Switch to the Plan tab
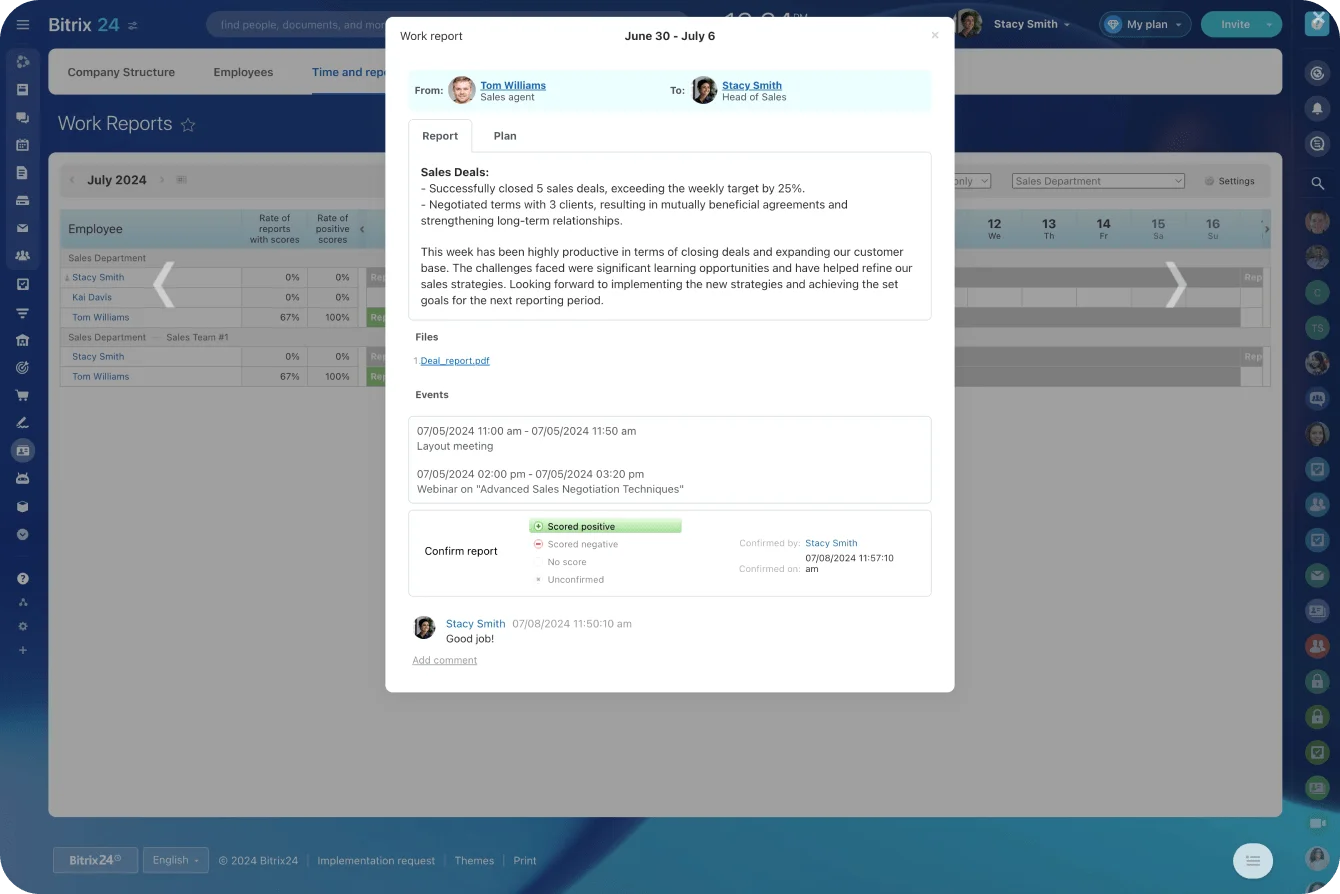The width and height of the screenshot is (1340, 894). coord(505,136)
